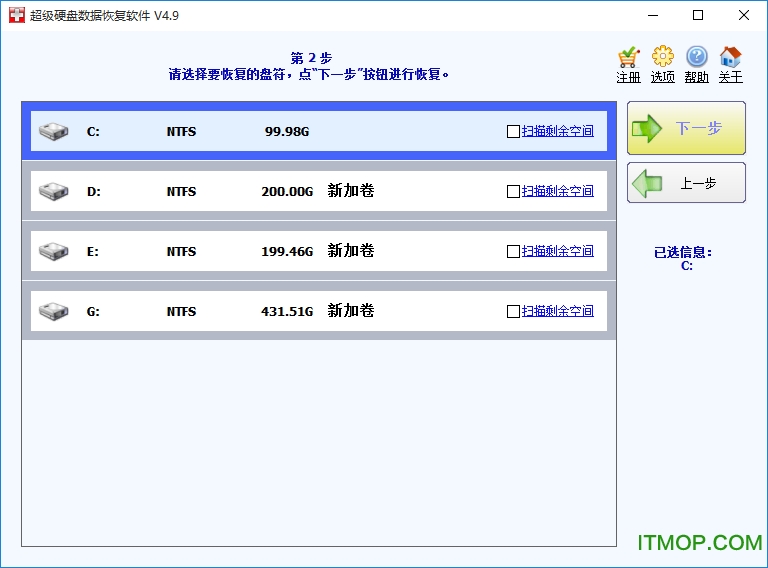Select the 199.46G E: partition row
The width and height of the screenshot is (768, 568).
(x=287, y=251)
